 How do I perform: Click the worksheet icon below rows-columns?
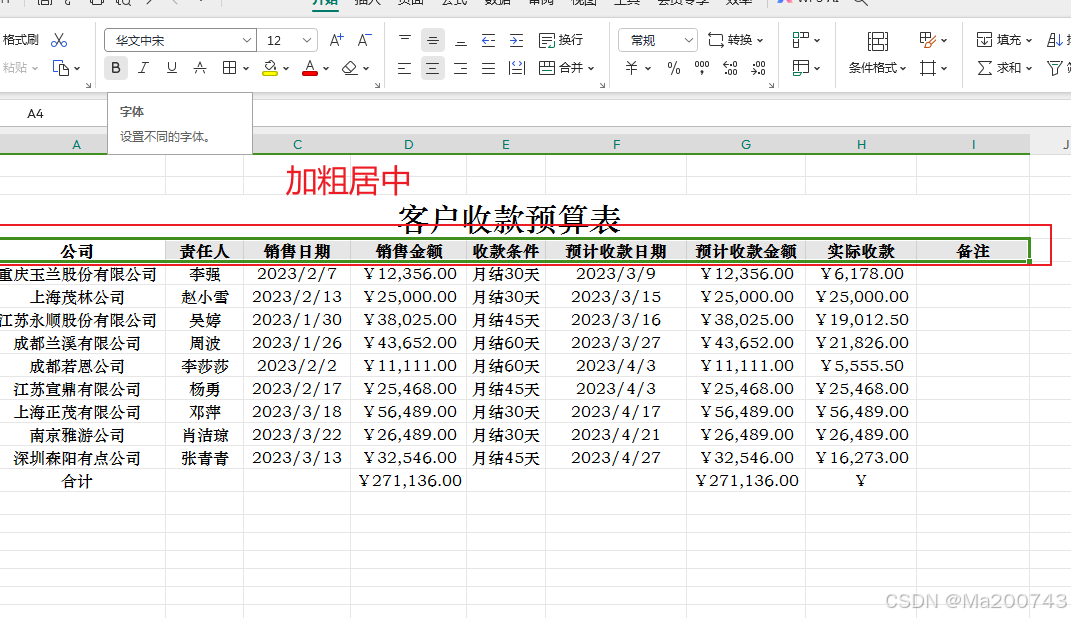[801, 68]
